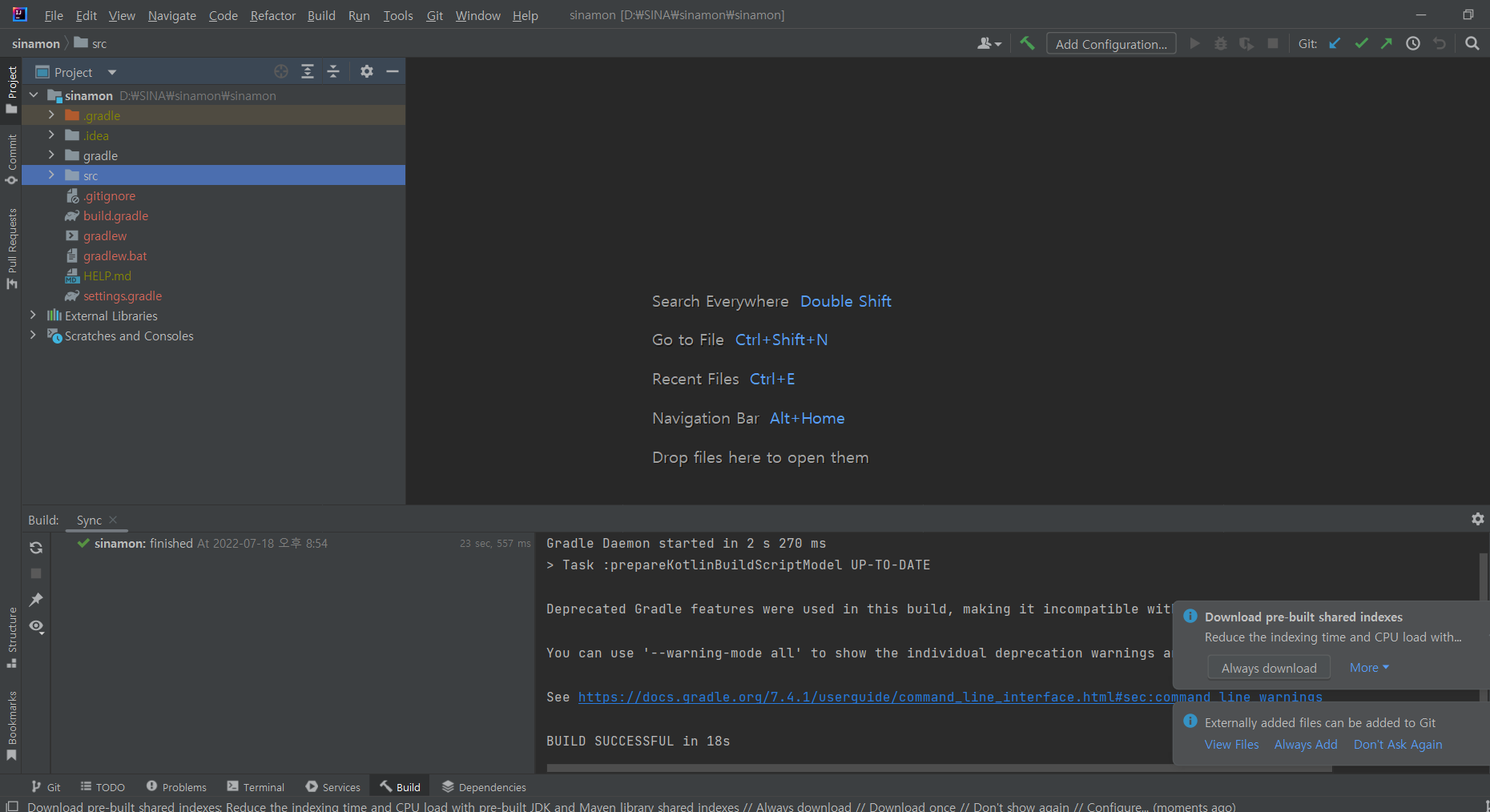This screenshot has height=812, width=1490.
Task: Collapse the sinamon project root
Action: 34,95
